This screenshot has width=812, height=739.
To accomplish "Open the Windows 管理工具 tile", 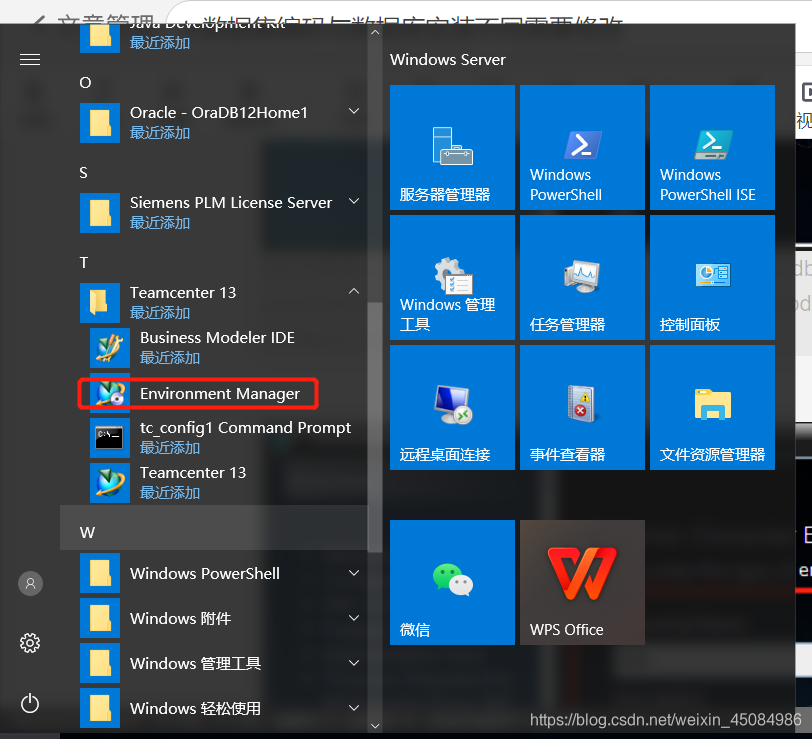I will [452, 277].
